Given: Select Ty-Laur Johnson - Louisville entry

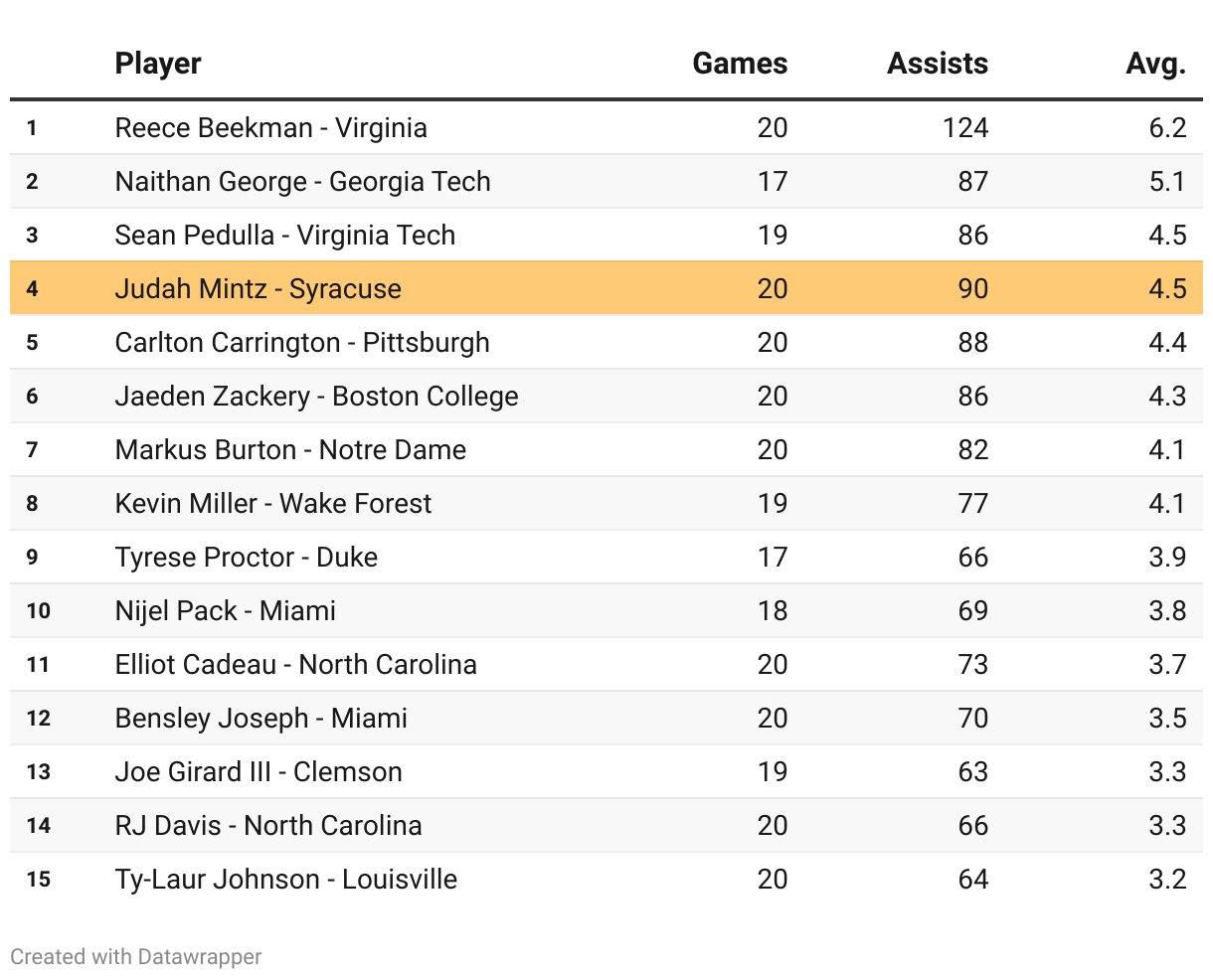Looking at the screenshot, I should click(x=286, y=880).
